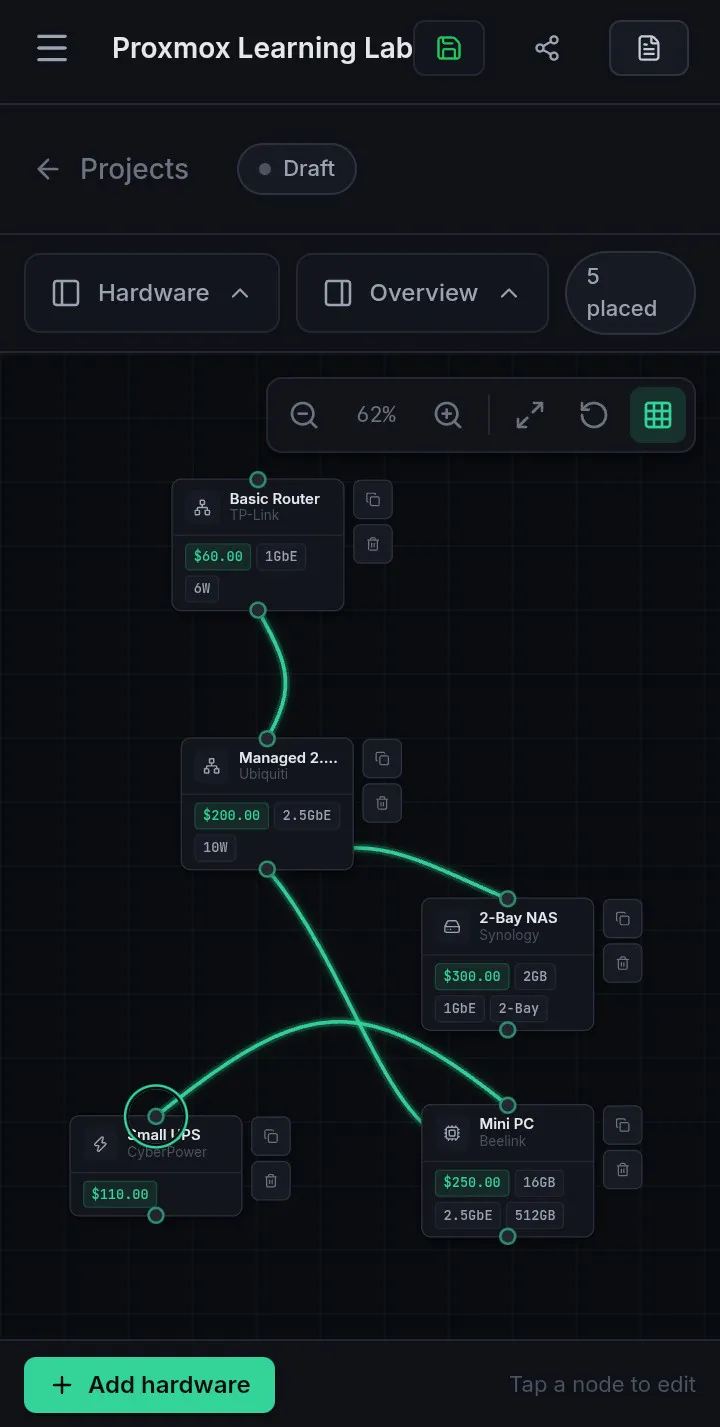Click the Basic Router bottom connection port
Image resolution: width=720 pixels, height=1427 pixels.
(x=258, y=610)
